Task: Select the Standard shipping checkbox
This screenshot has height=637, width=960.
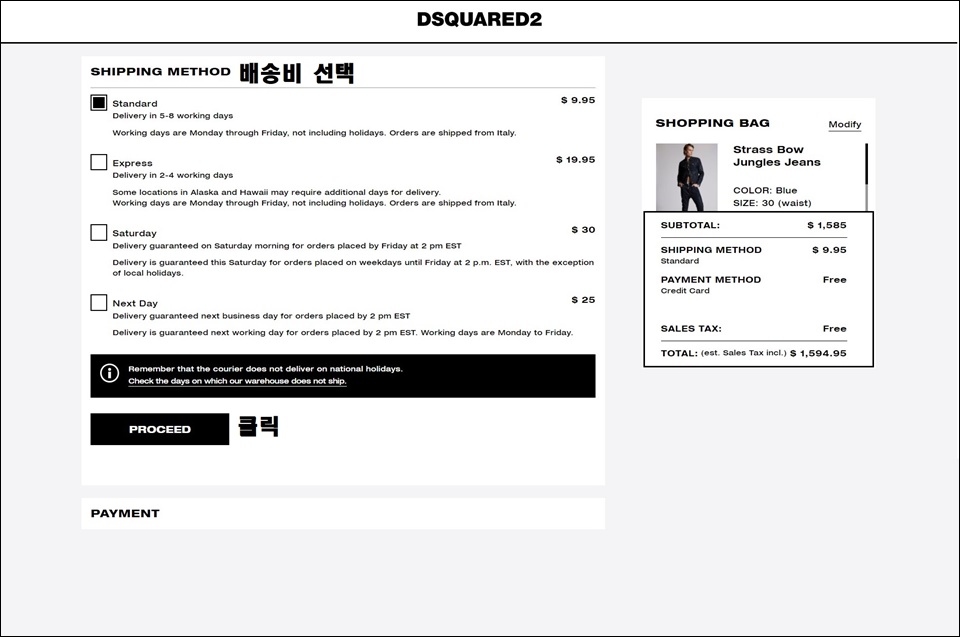Action: point(99,102)
